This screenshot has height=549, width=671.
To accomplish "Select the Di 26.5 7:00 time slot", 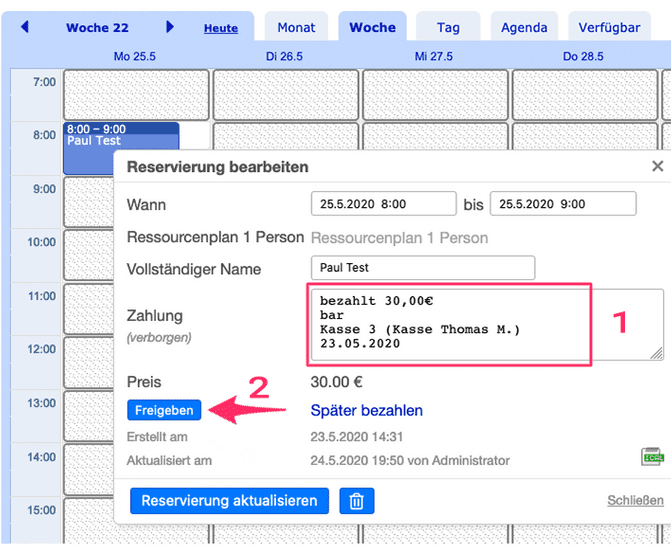I will [x=286, y=95].
